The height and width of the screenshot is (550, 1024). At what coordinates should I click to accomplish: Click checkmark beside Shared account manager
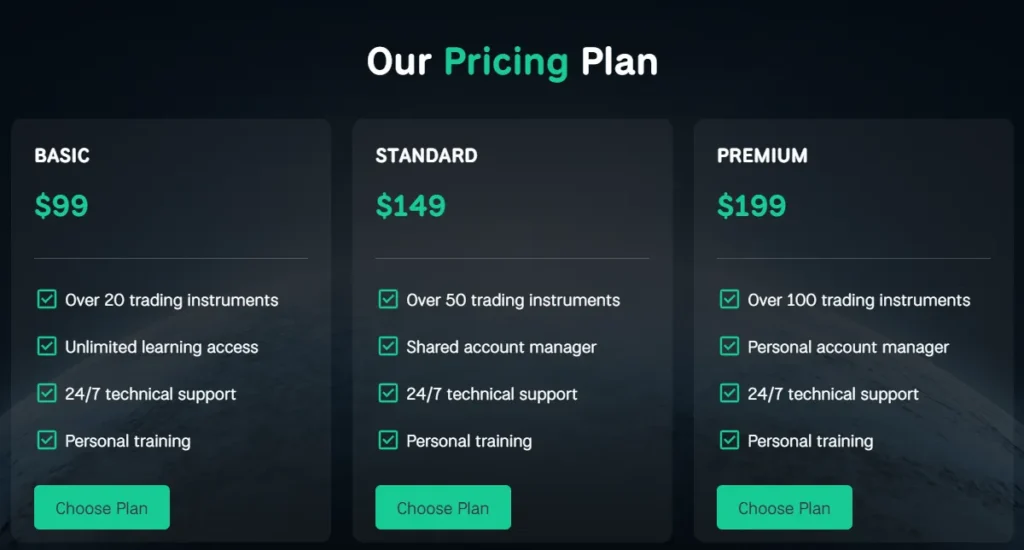coord(388,346)
